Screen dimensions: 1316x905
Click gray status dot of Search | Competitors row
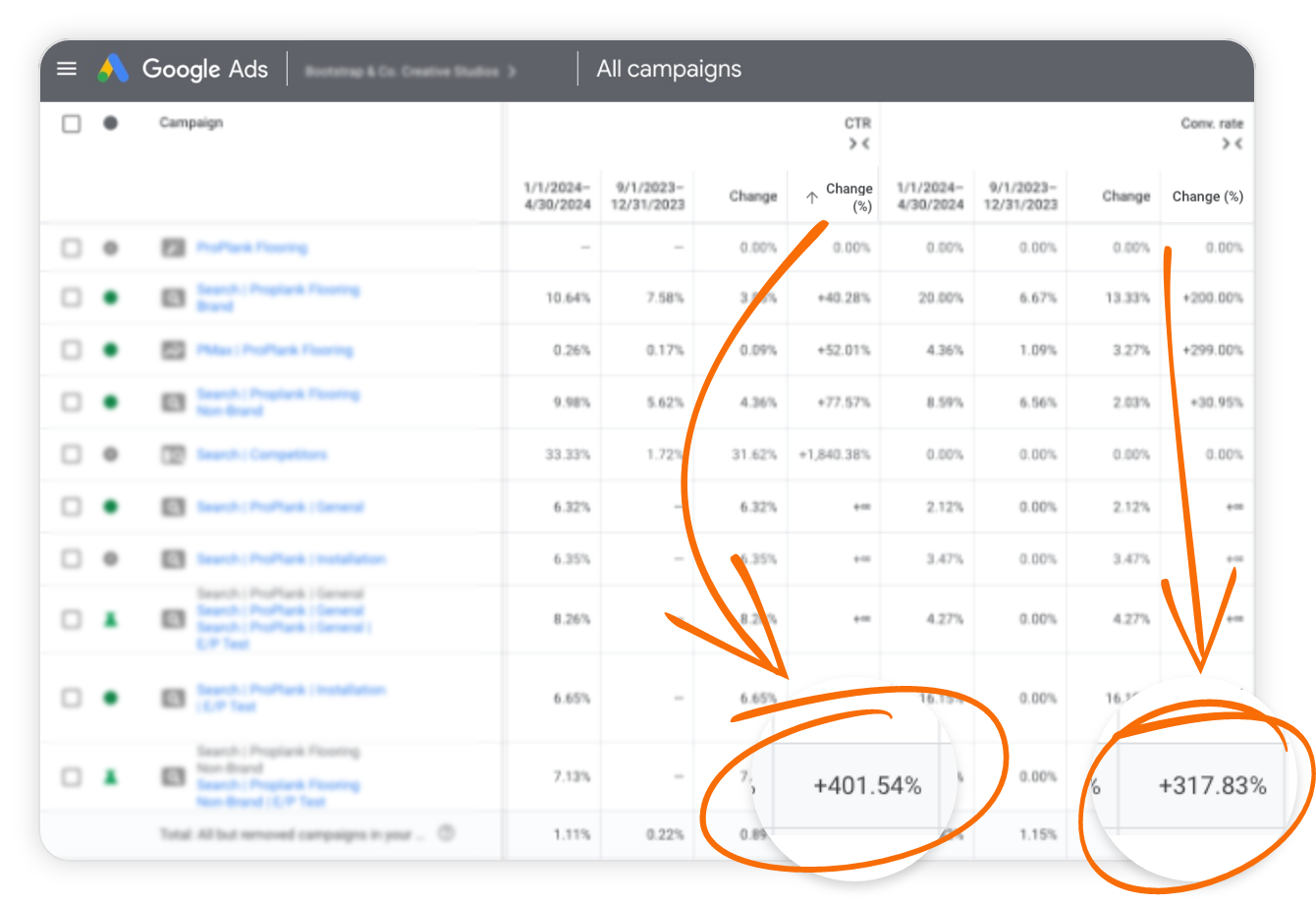110,455
